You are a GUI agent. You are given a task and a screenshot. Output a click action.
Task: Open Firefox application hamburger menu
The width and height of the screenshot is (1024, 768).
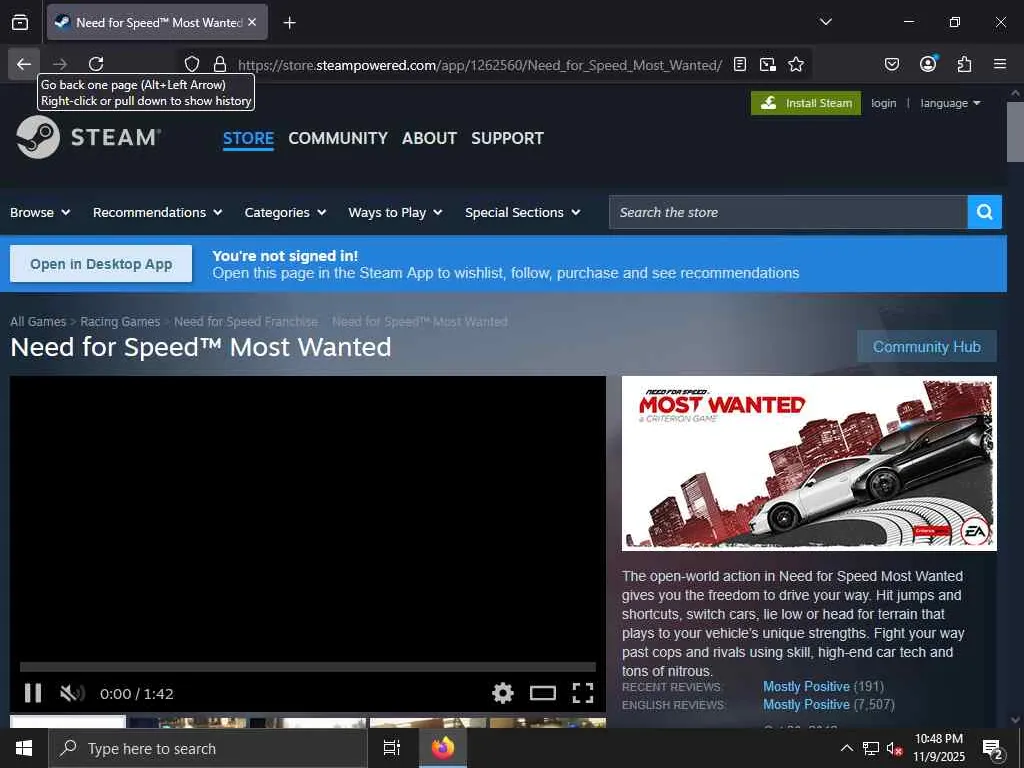pos(1000,64)
